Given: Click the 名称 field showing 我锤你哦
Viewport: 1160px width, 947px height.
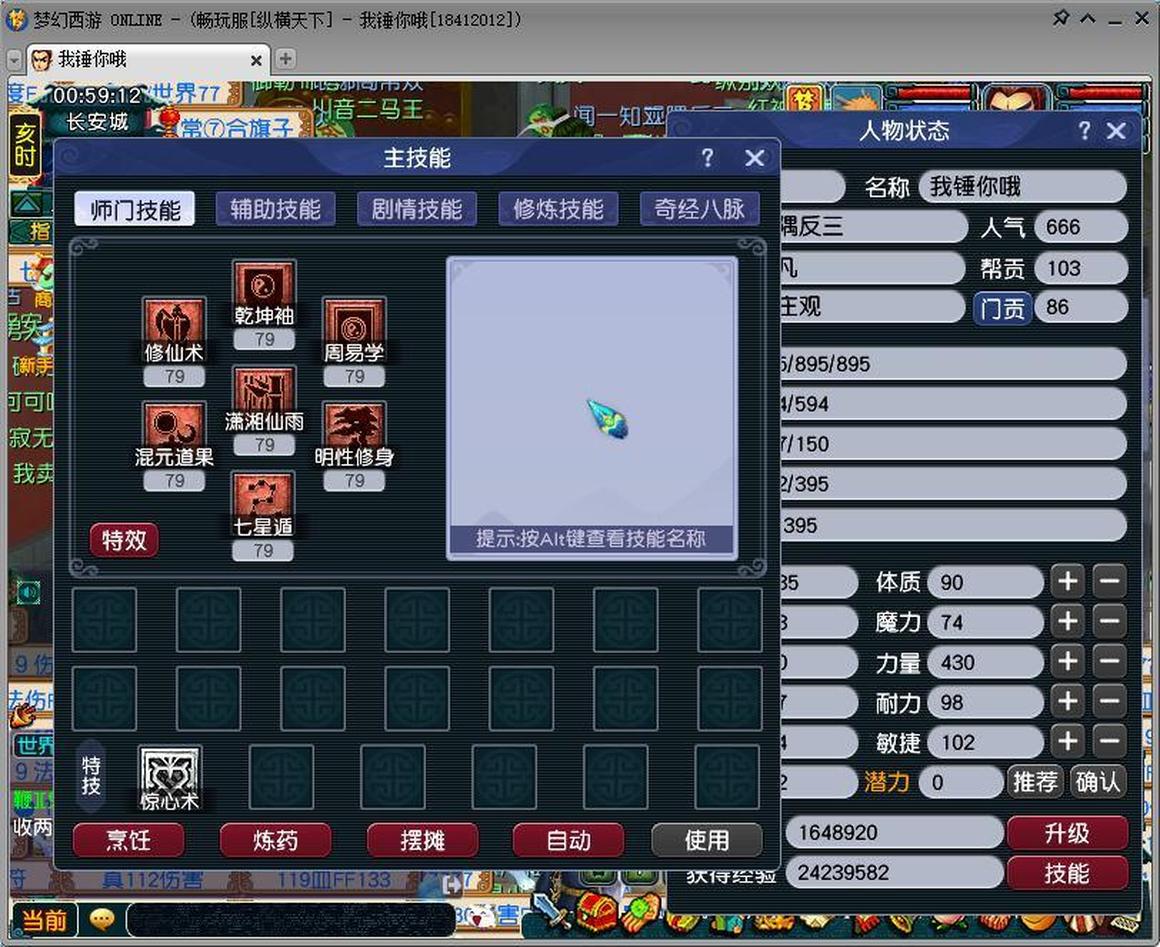Looking at the screenshot, I should [x=1023, y=186].
